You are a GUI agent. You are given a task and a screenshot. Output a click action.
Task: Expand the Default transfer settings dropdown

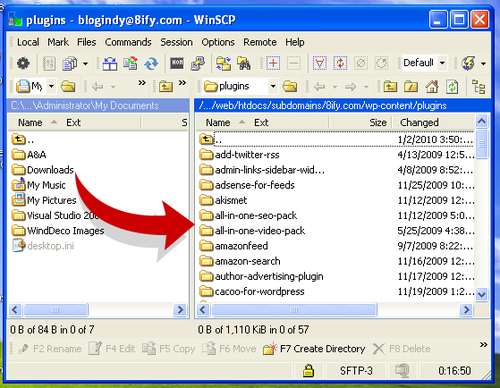click(442, 63)
